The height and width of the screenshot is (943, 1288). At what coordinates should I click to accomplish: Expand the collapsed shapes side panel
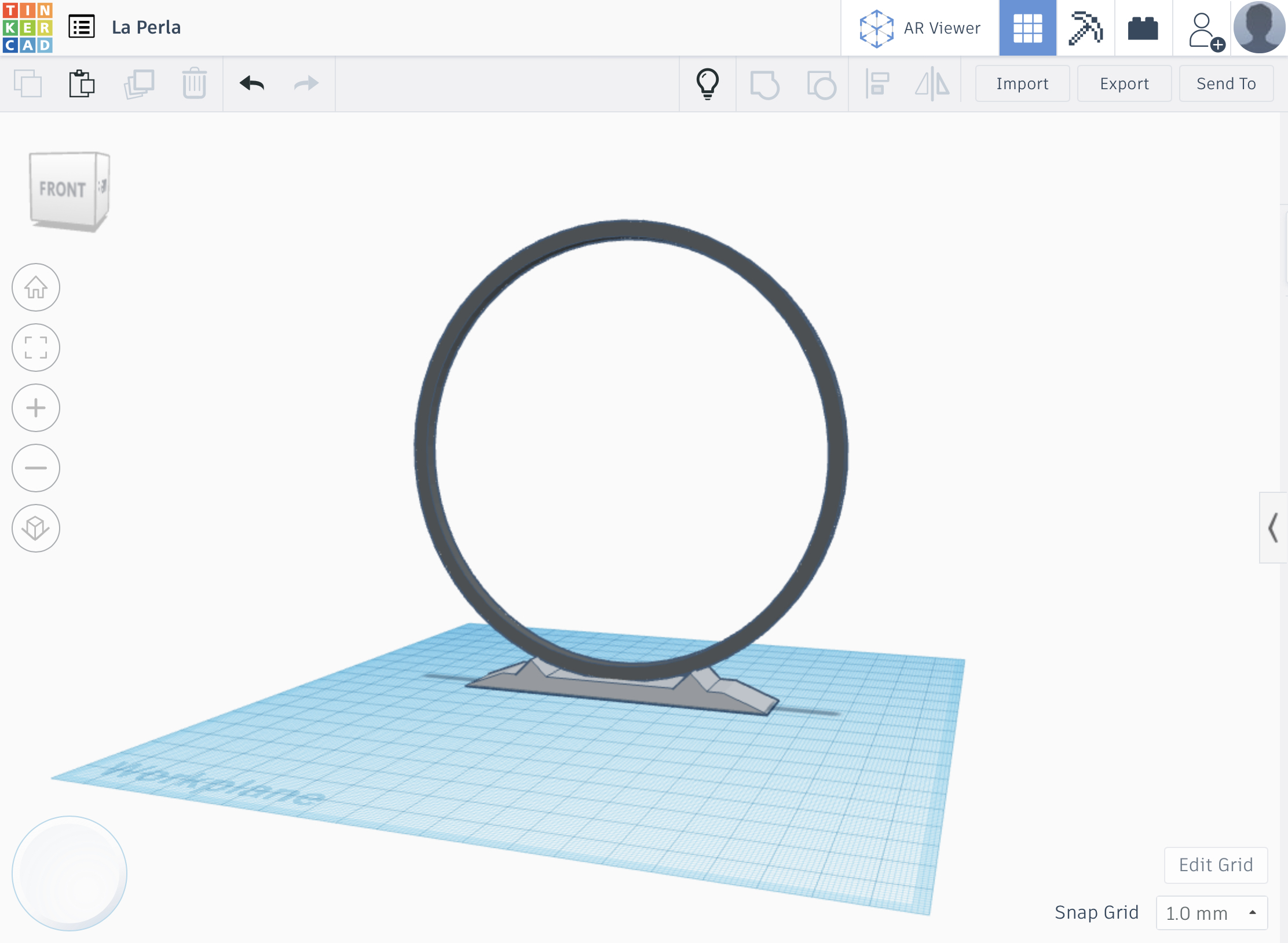1273,528
